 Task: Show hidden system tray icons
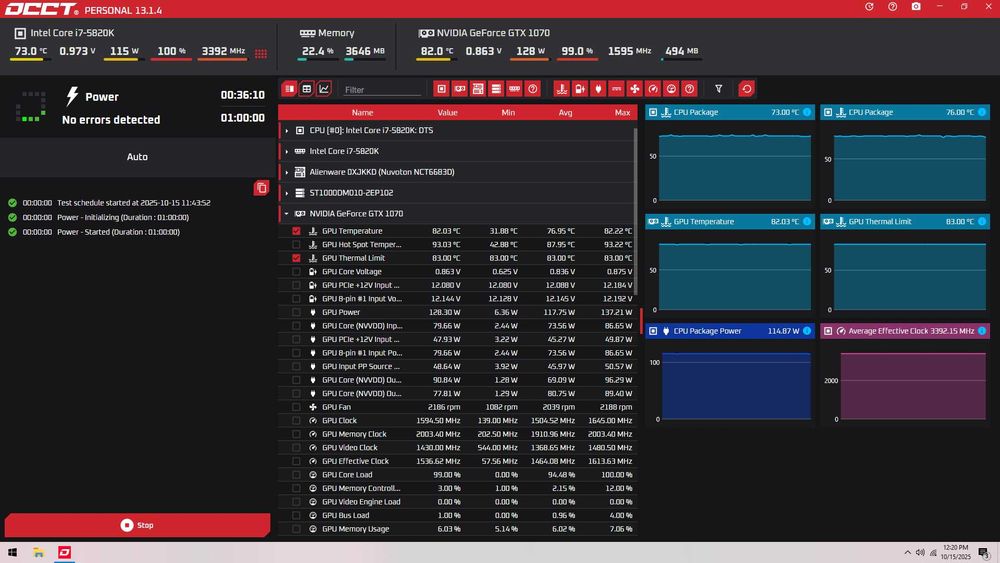[x=908, y=553]
